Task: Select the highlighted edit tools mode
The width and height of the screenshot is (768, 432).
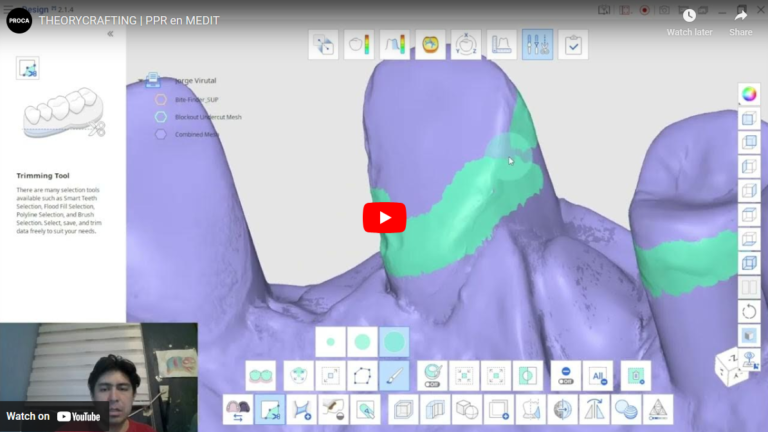Action: (x=537, y=45)
